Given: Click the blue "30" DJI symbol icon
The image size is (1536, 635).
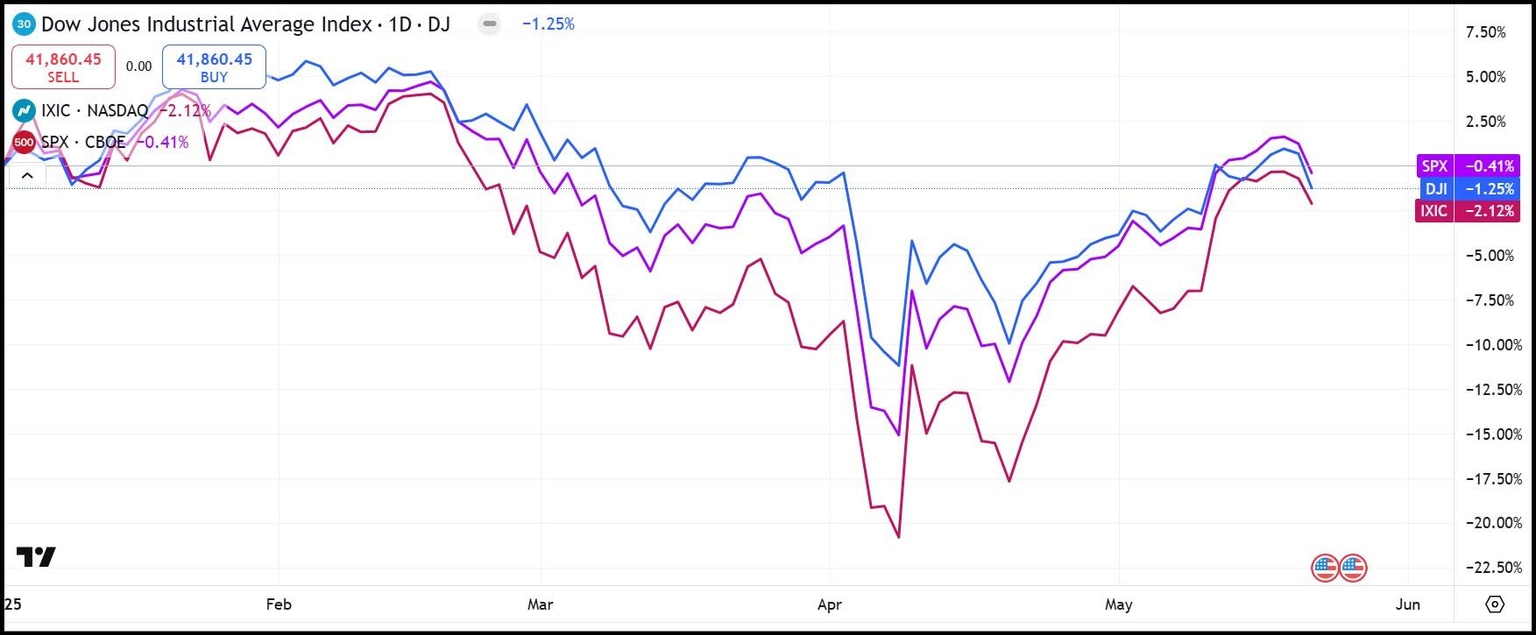Looking at the screenshot, I should 22,23.
